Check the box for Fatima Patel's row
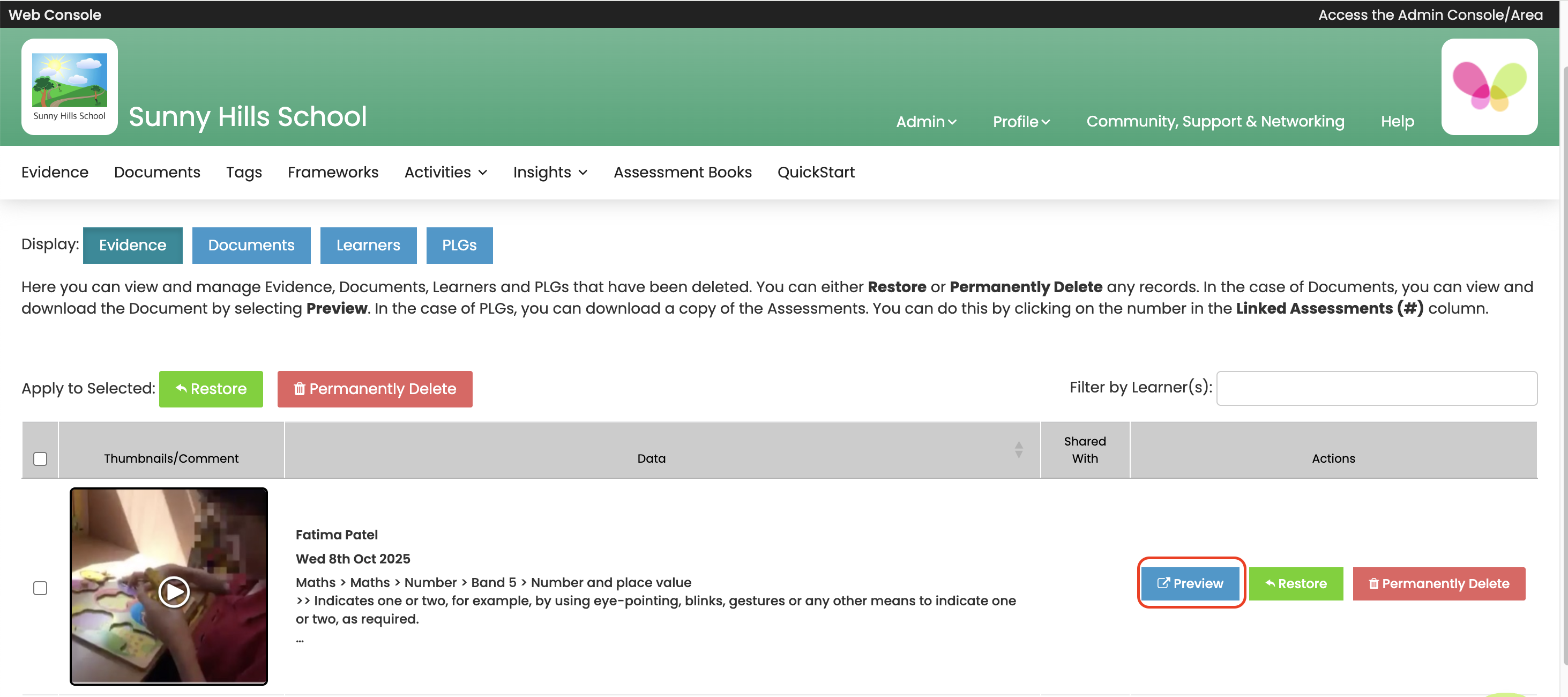Screen dimensions: 1568x697 point(40,588)
